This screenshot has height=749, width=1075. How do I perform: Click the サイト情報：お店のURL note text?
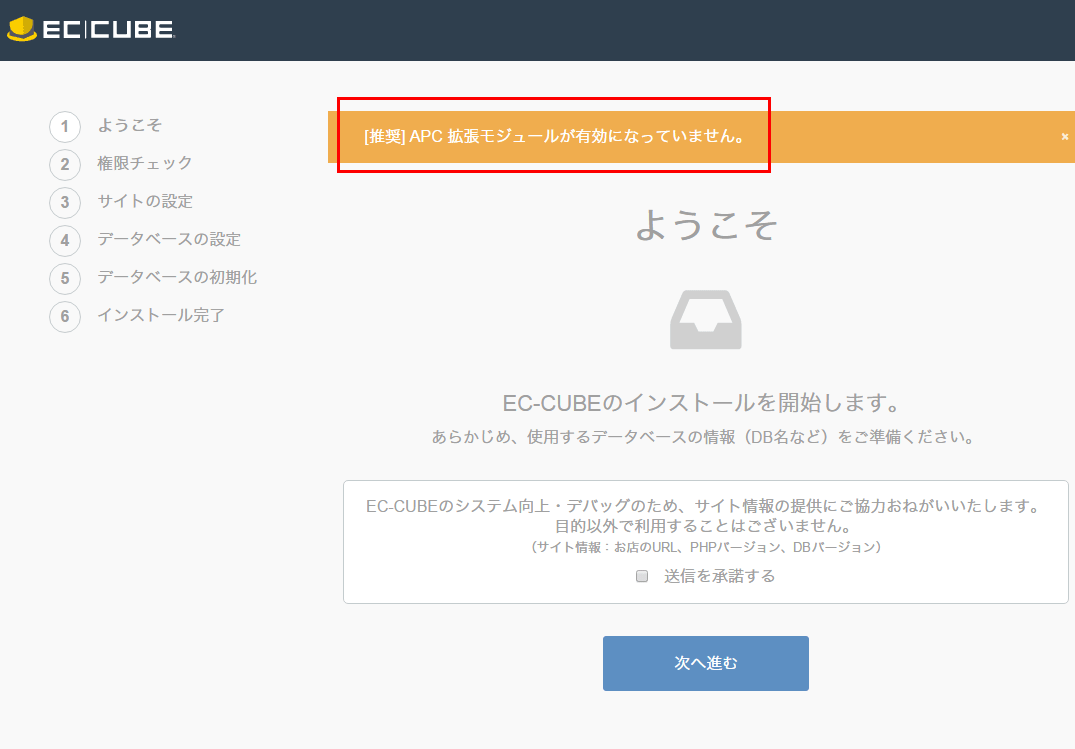pyautogui.click(x=705, y=547)
